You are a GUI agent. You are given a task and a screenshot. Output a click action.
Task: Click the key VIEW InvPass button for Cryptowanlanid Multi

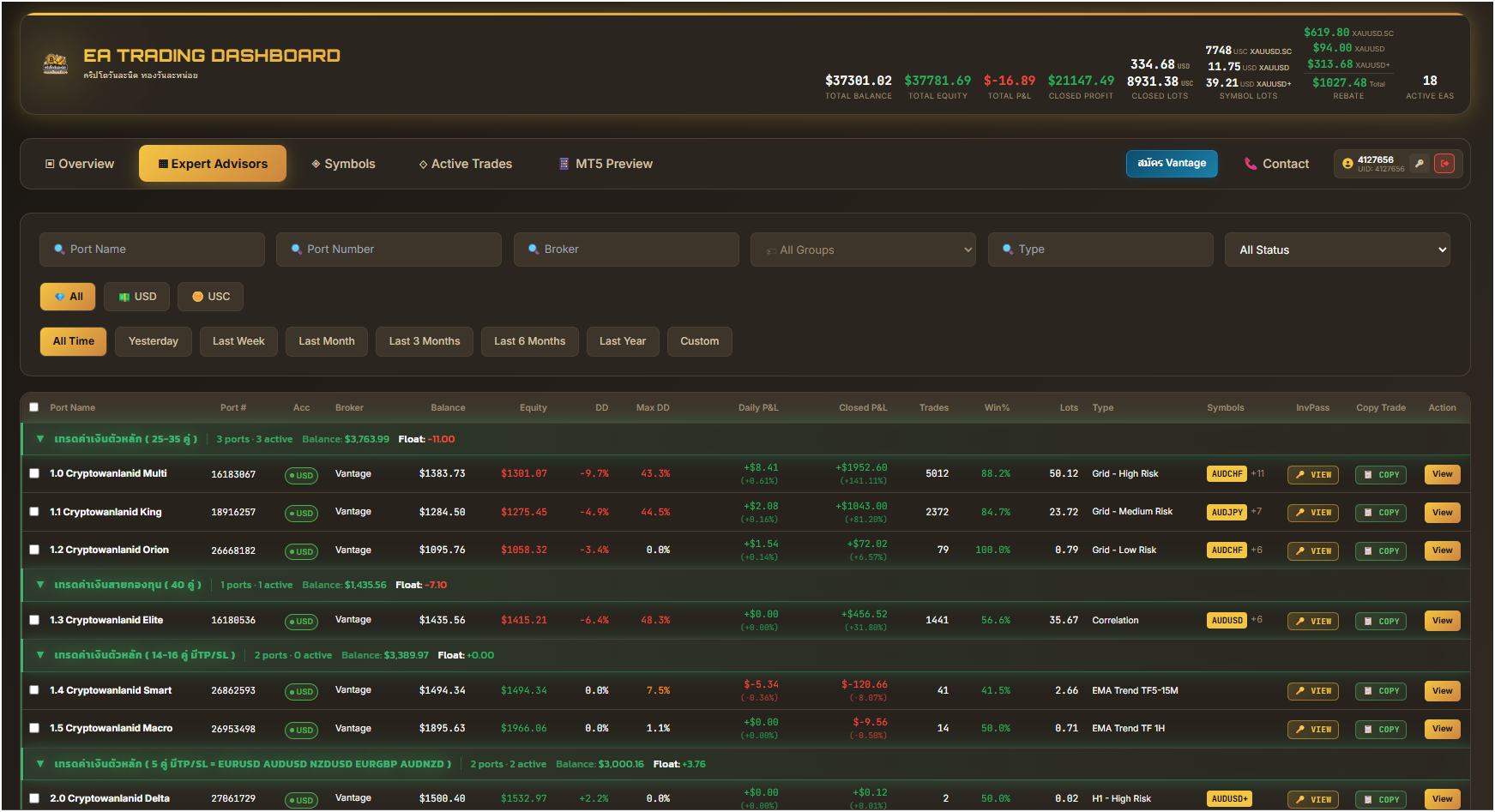[1312, 475]
